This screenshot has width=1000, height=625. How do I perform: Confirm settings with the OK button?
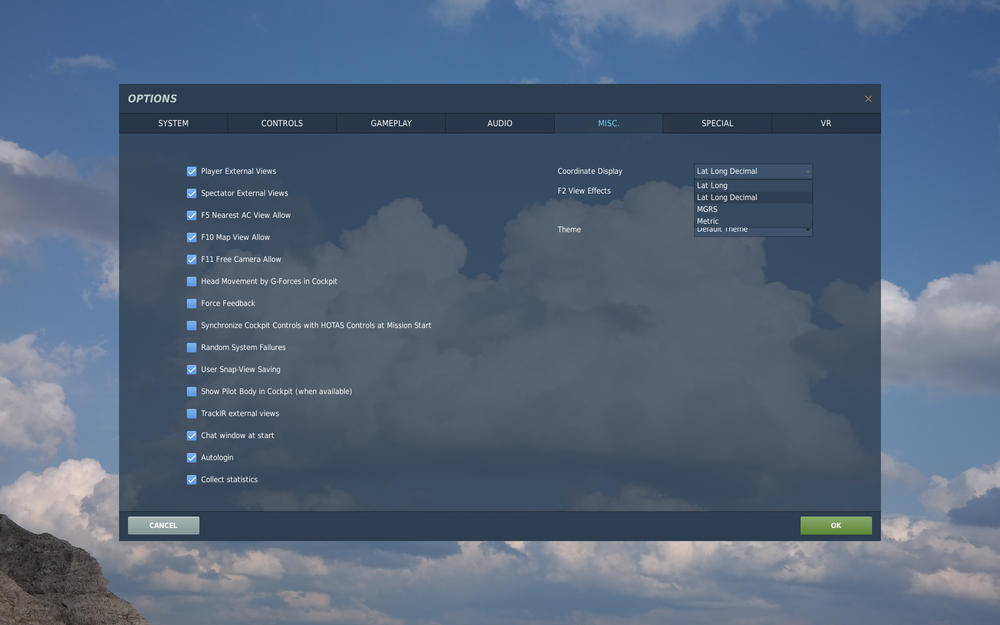point(835,525)
